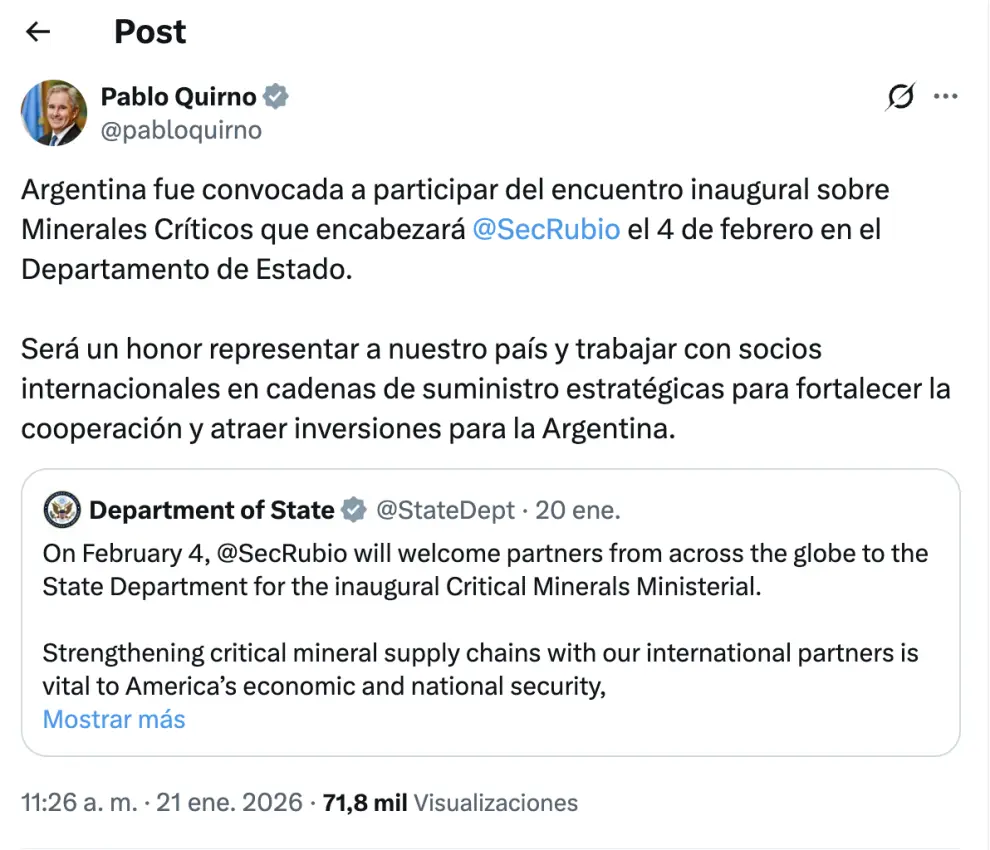This screenshot has height=850, width=990.
Task: Click the post timestamp 11:26 a. m.
Action: tap(79, 802)
